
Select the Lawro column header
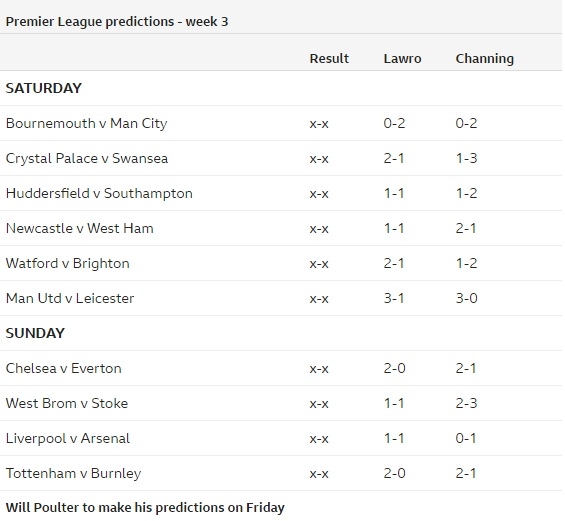pyautogui.click(x=402, y=58)
